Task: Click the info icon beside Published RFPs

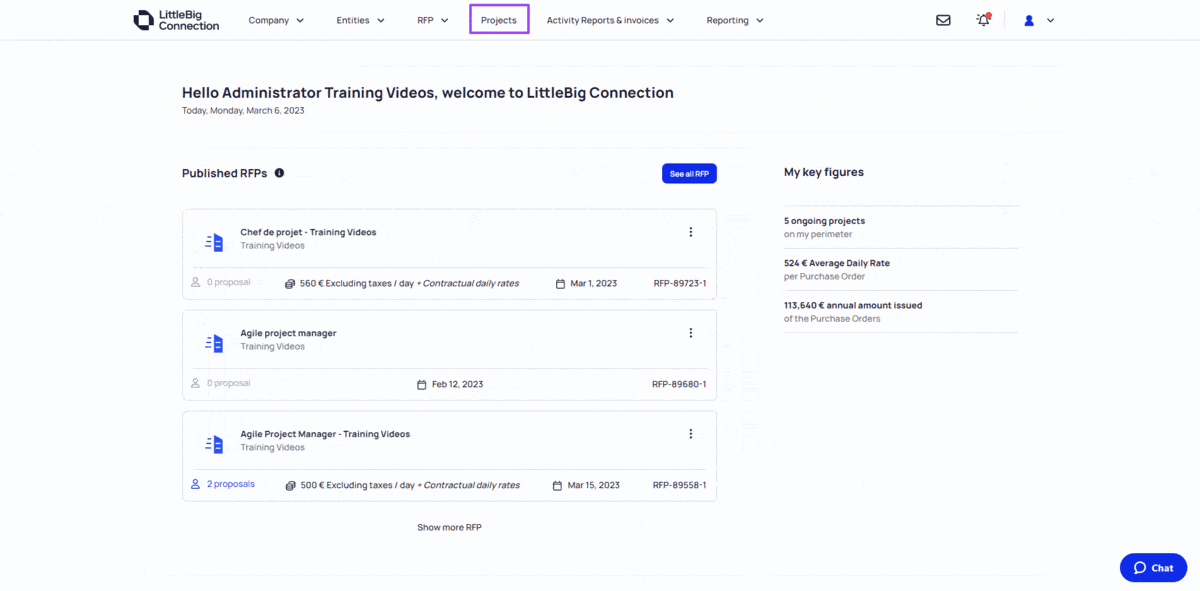Action: [279, 173]
